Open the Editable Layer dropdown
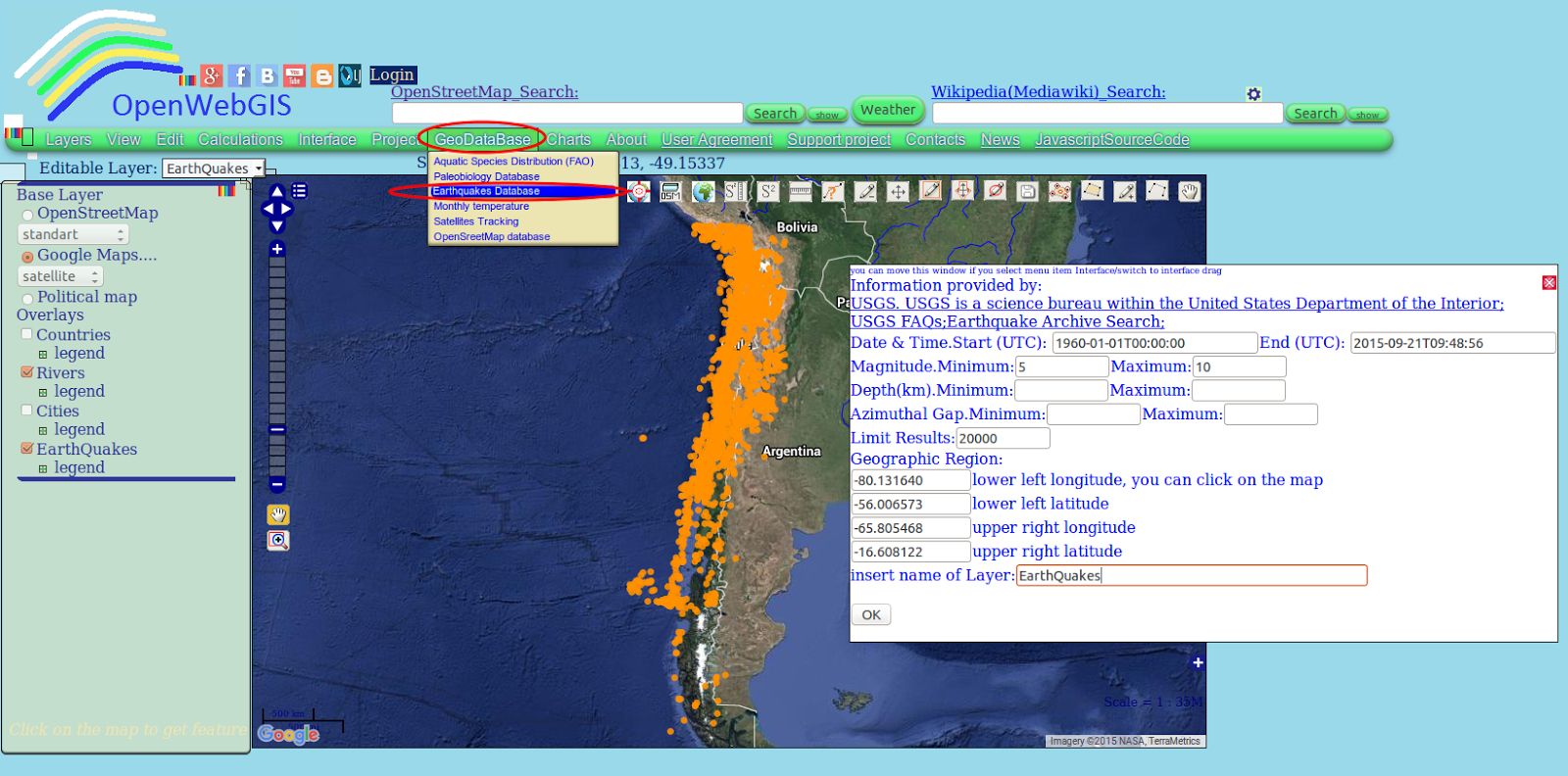 click(214, 169)
